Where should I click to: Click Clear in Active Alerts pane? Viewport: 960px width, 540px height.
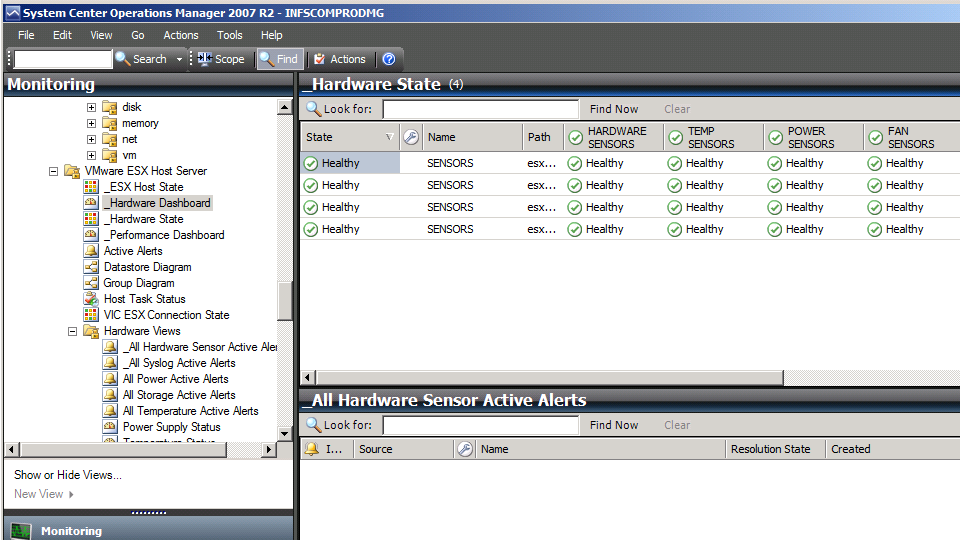[x=677, y=425]
